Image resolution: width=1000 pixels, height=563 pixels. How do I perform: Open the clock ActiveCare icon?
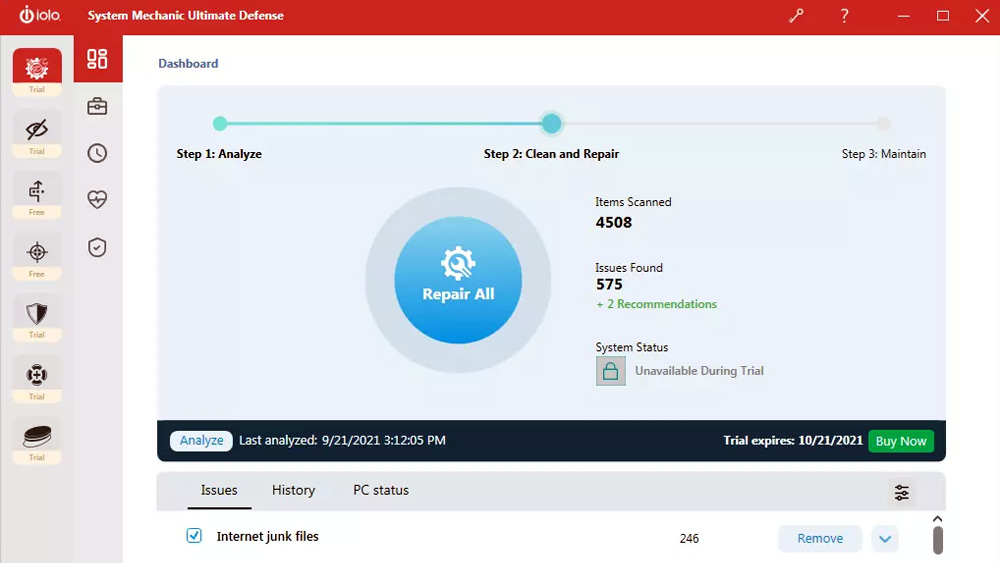98,153
